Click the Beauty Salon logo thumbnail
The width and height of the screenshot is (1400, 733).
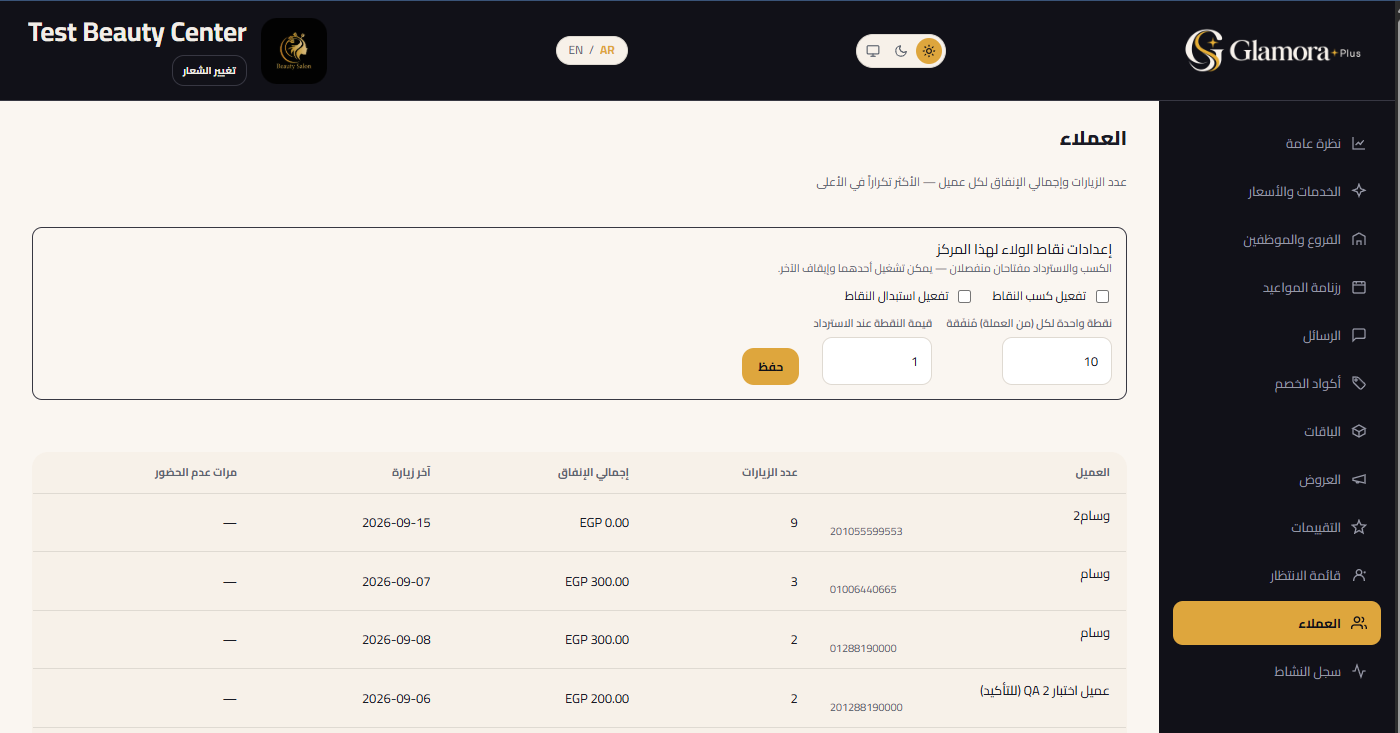click(x=294, y=51)
